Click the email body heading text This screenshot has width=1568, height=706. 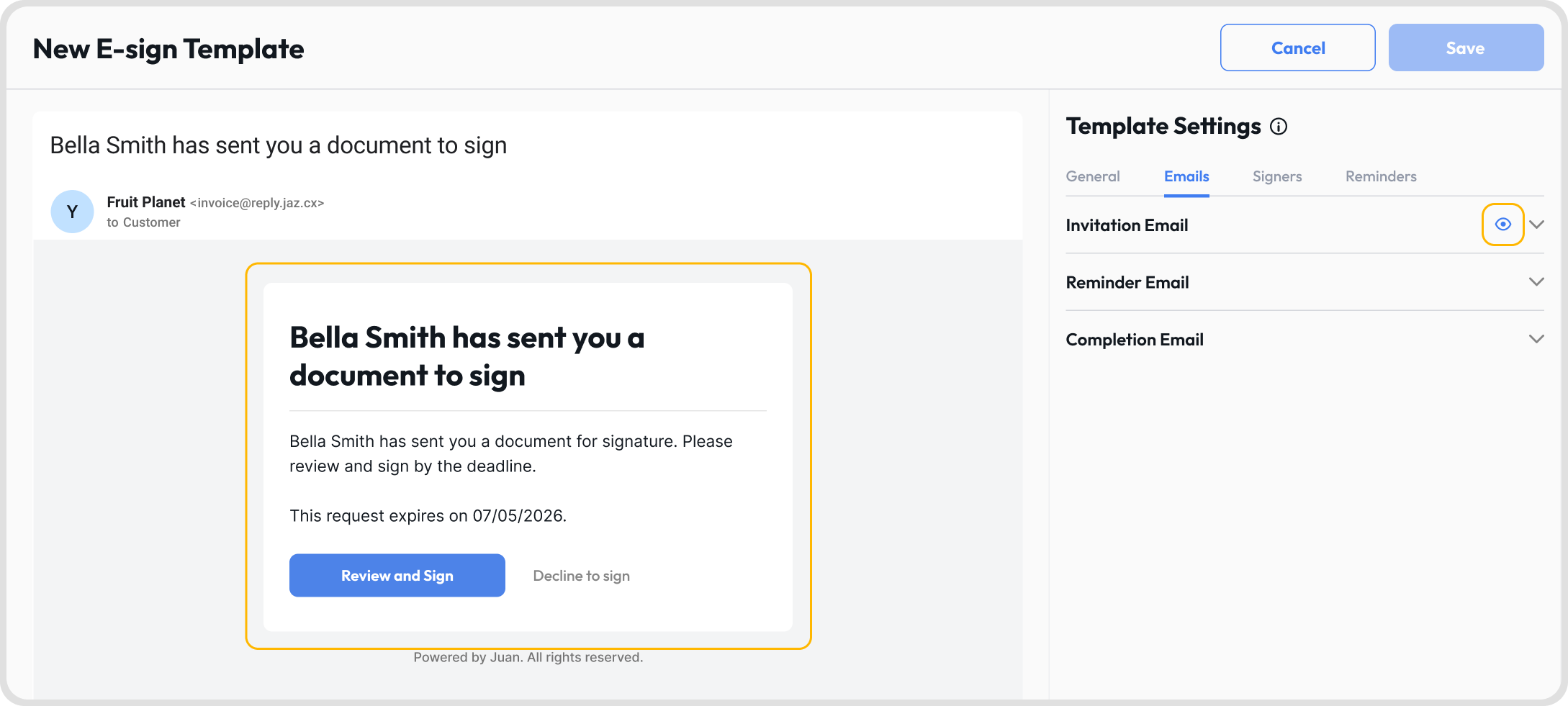click(467, 357)
